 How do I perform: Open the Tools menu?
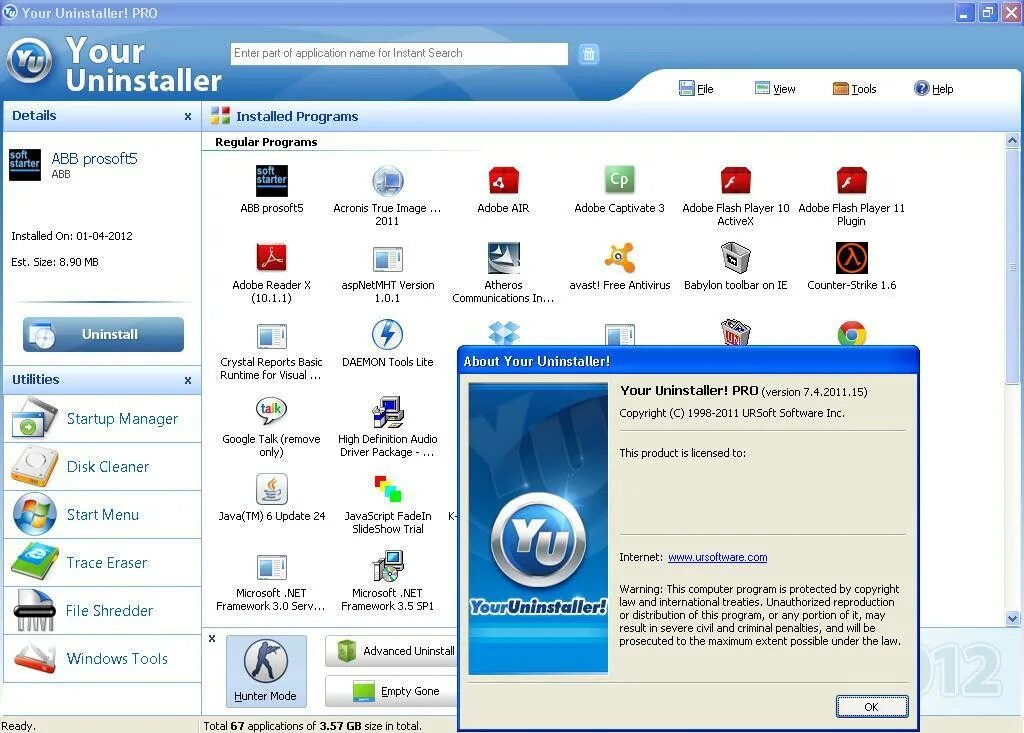pos(855,89)
